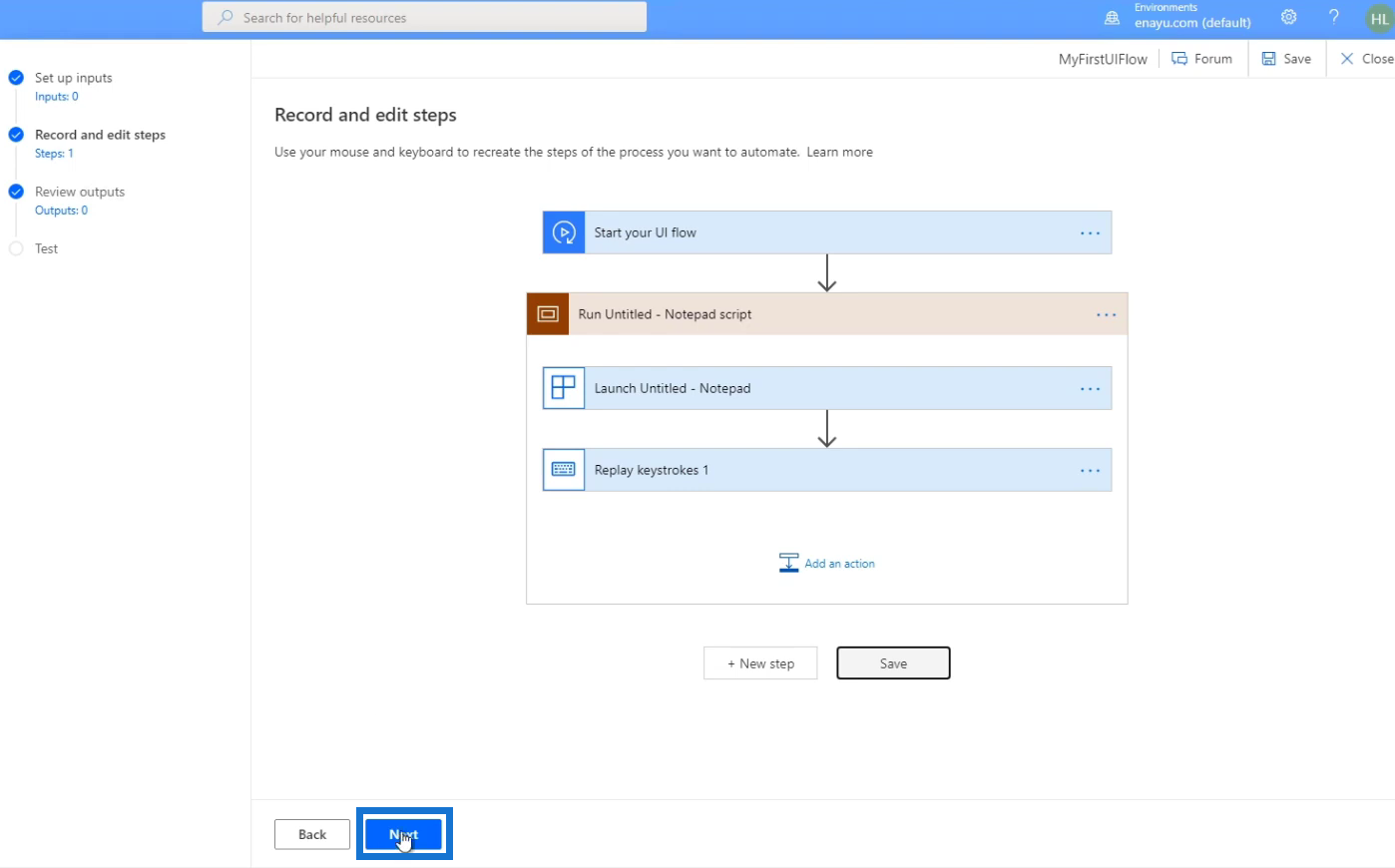Select the Test step in sidebar

[46, 248]
